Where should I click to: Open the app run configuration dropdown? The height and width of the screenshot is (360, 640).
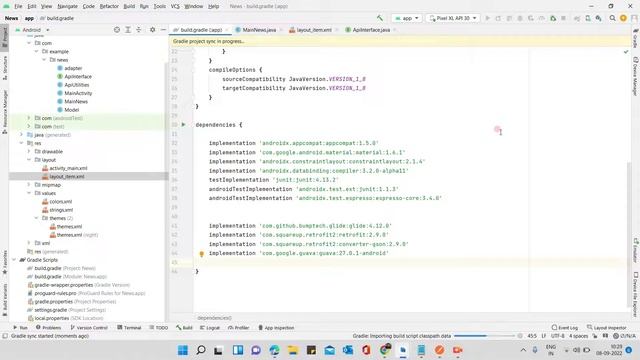click(407, 18)
